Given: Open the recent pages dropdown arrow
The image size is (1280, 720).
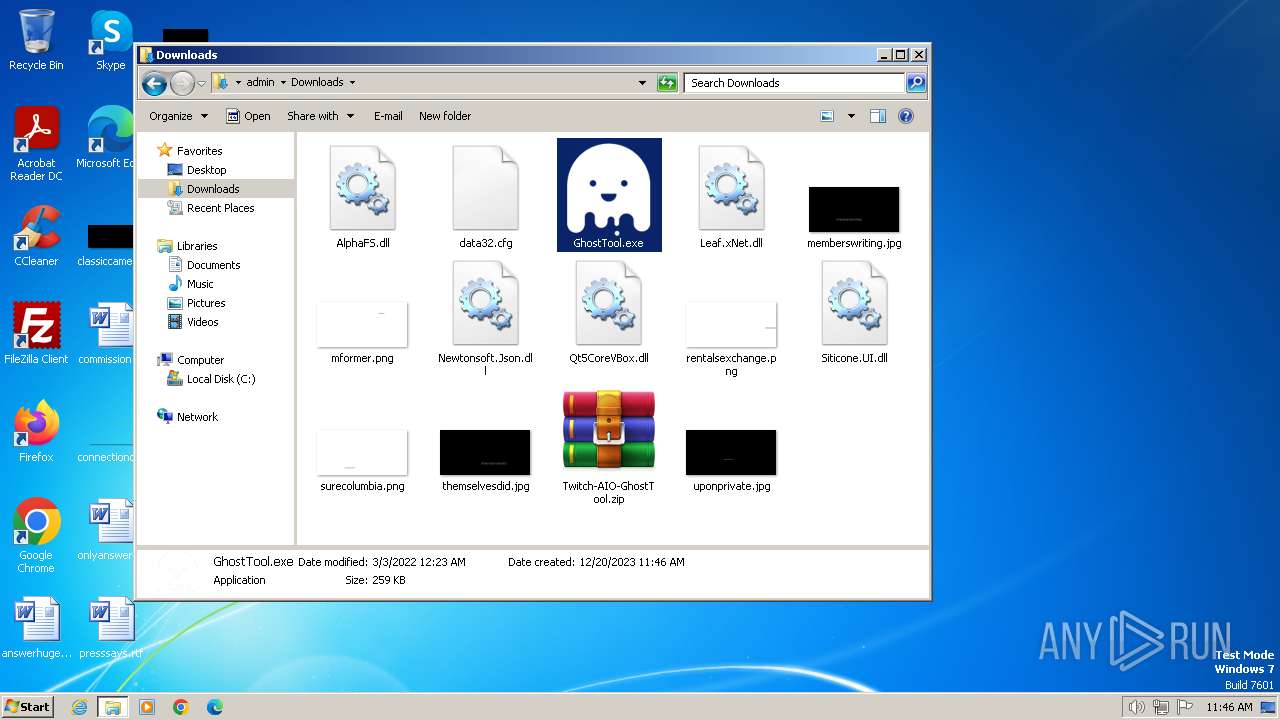Looking at the screenshot, I should coord(201,83).
